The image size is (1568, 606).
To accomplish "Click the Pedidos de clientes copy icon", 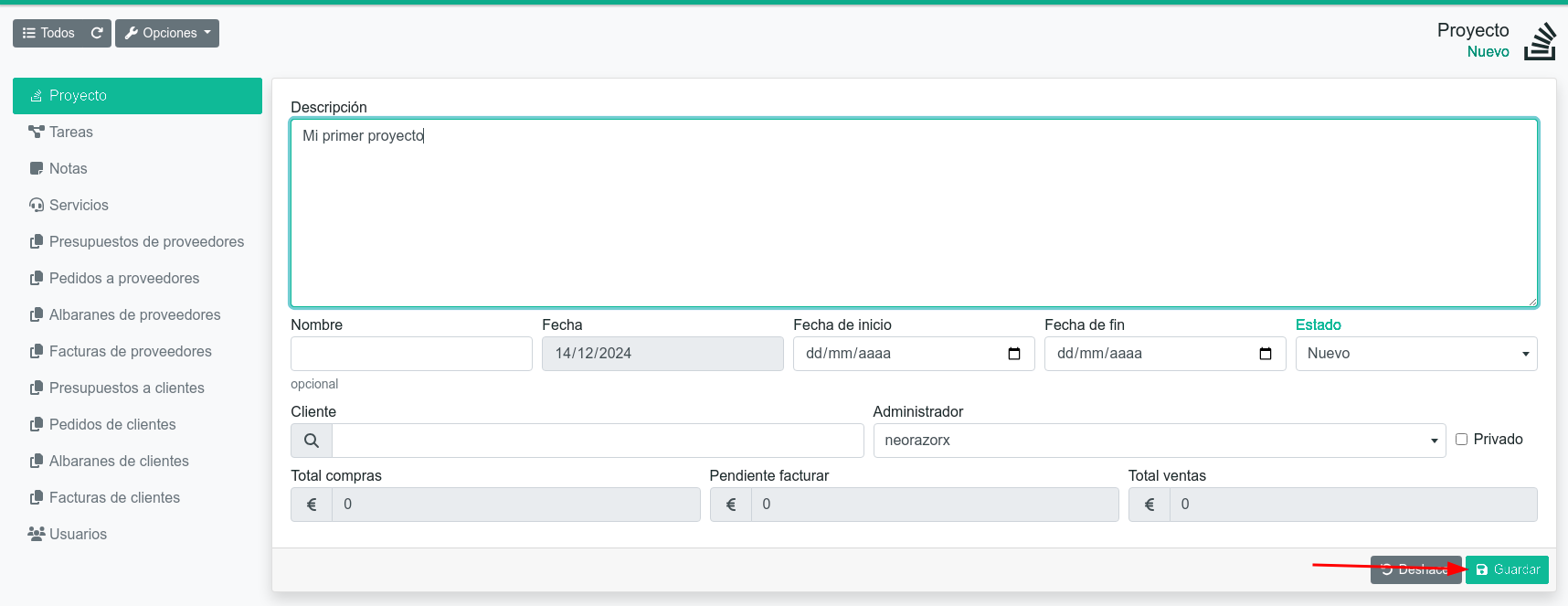I will tap(37, 424).
